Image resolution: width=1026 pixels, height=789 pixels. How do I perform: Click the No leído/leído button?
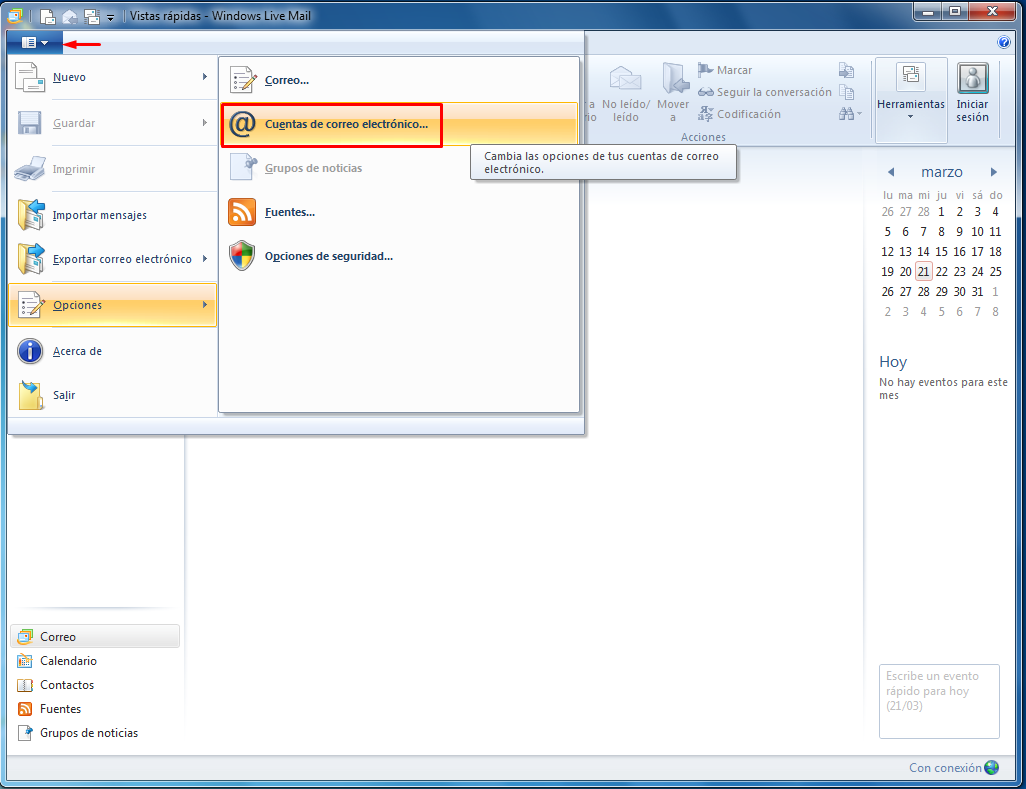(x=626, y=93)
